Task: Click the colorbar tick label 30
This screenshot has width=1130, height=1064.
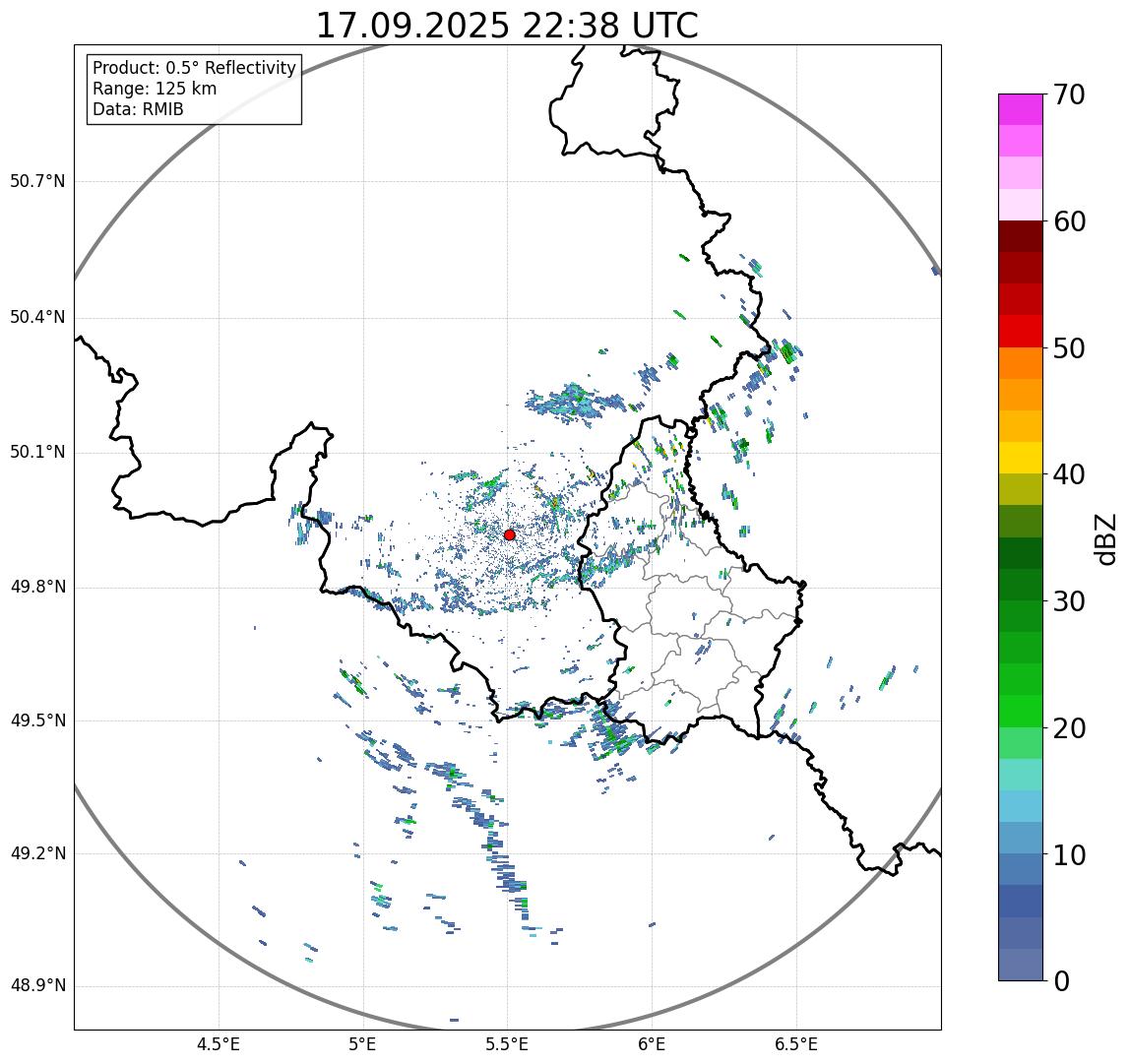Action: coord(1069,600)
